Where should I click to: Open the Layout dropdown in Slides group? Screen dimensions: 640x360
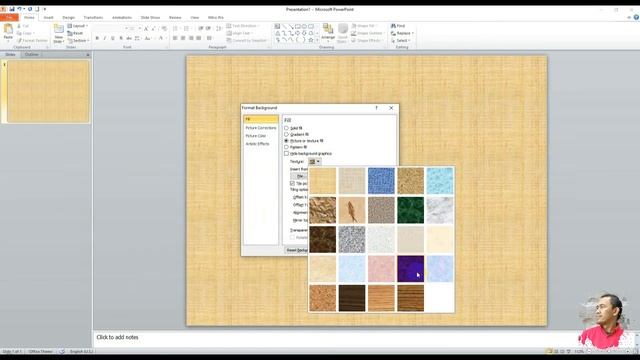(78, 26)
